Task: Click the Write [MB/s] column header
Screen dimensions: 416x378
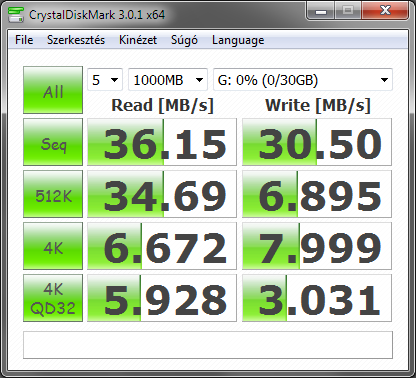Action: click(x=318, y=105)
